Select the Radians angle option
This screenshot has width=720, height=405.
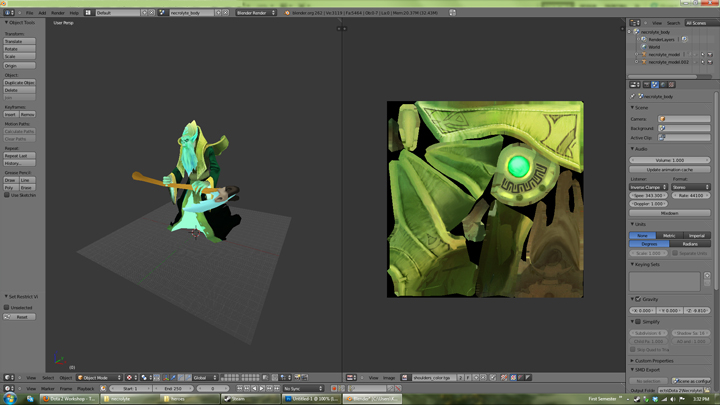click(690, 244)
